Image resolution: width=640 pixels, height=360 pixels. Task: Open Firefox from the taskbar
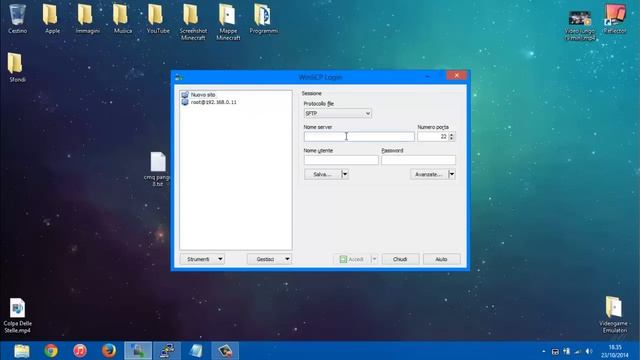click(109, 351)
